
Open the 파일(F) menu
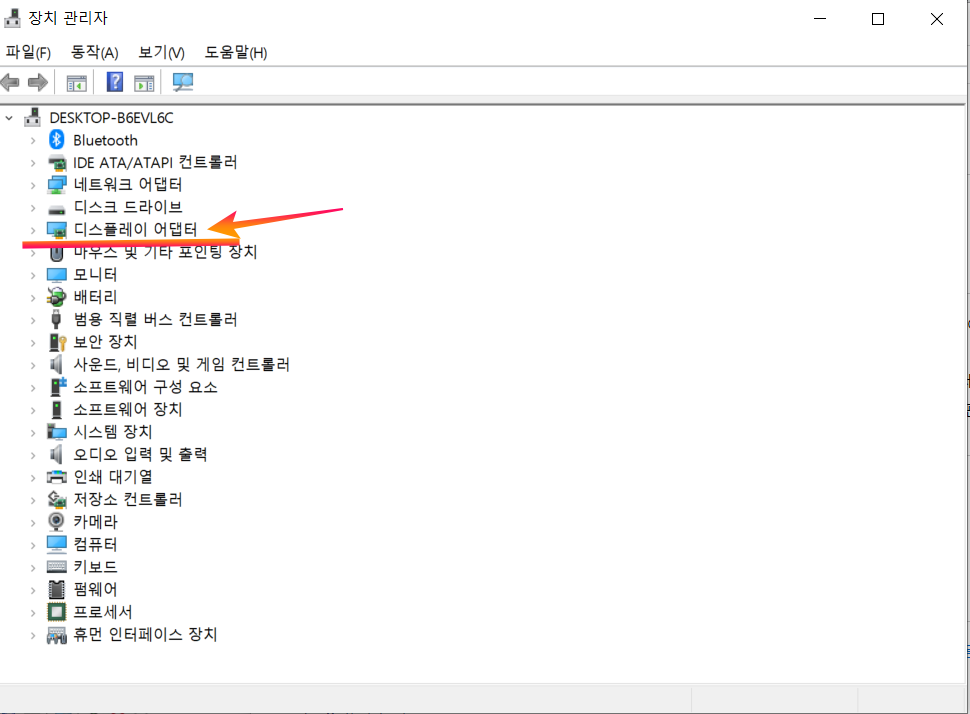point(28,53)
